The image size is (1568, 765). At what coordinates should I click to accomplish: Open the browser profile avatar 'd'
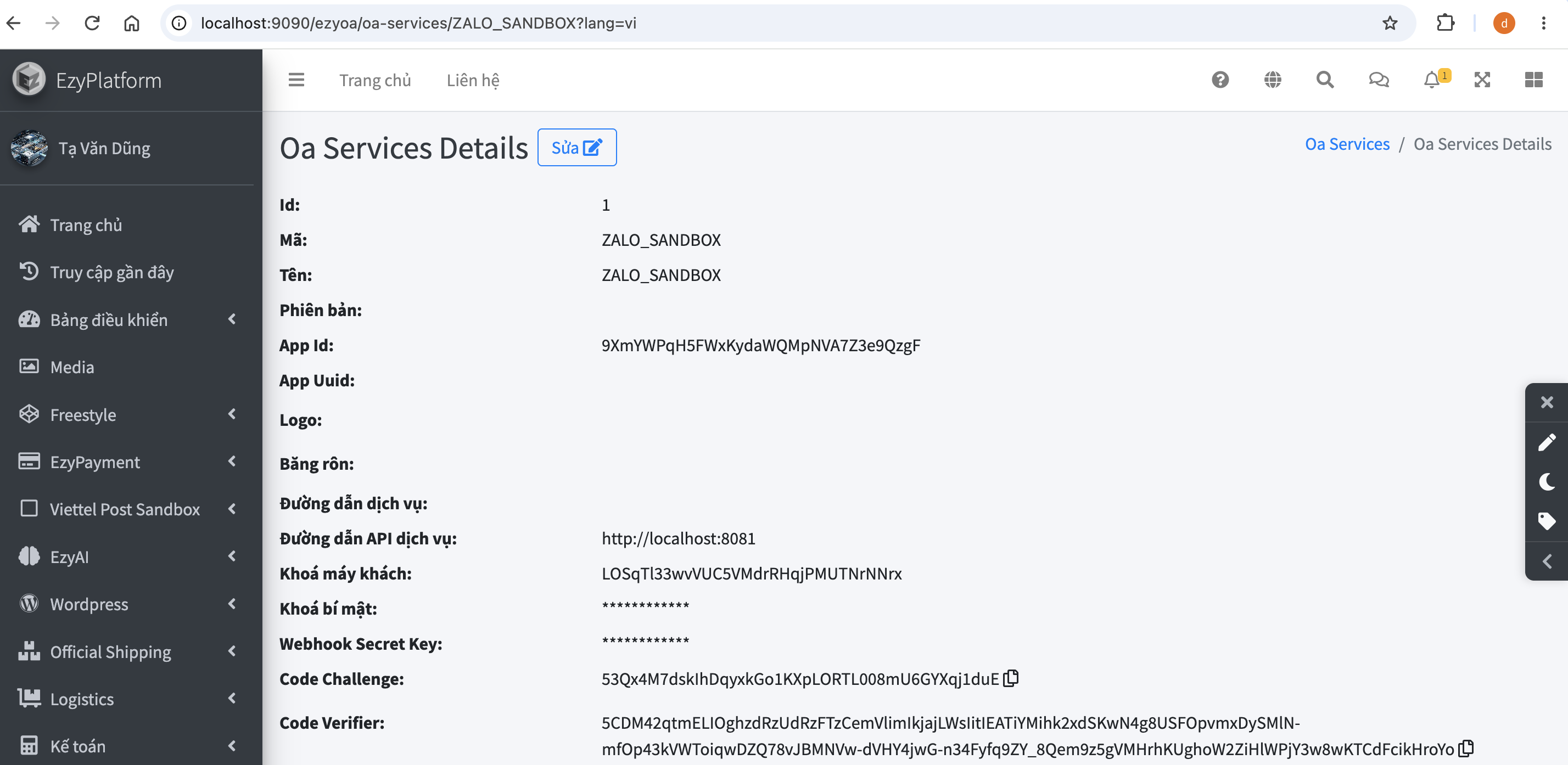1503,23
